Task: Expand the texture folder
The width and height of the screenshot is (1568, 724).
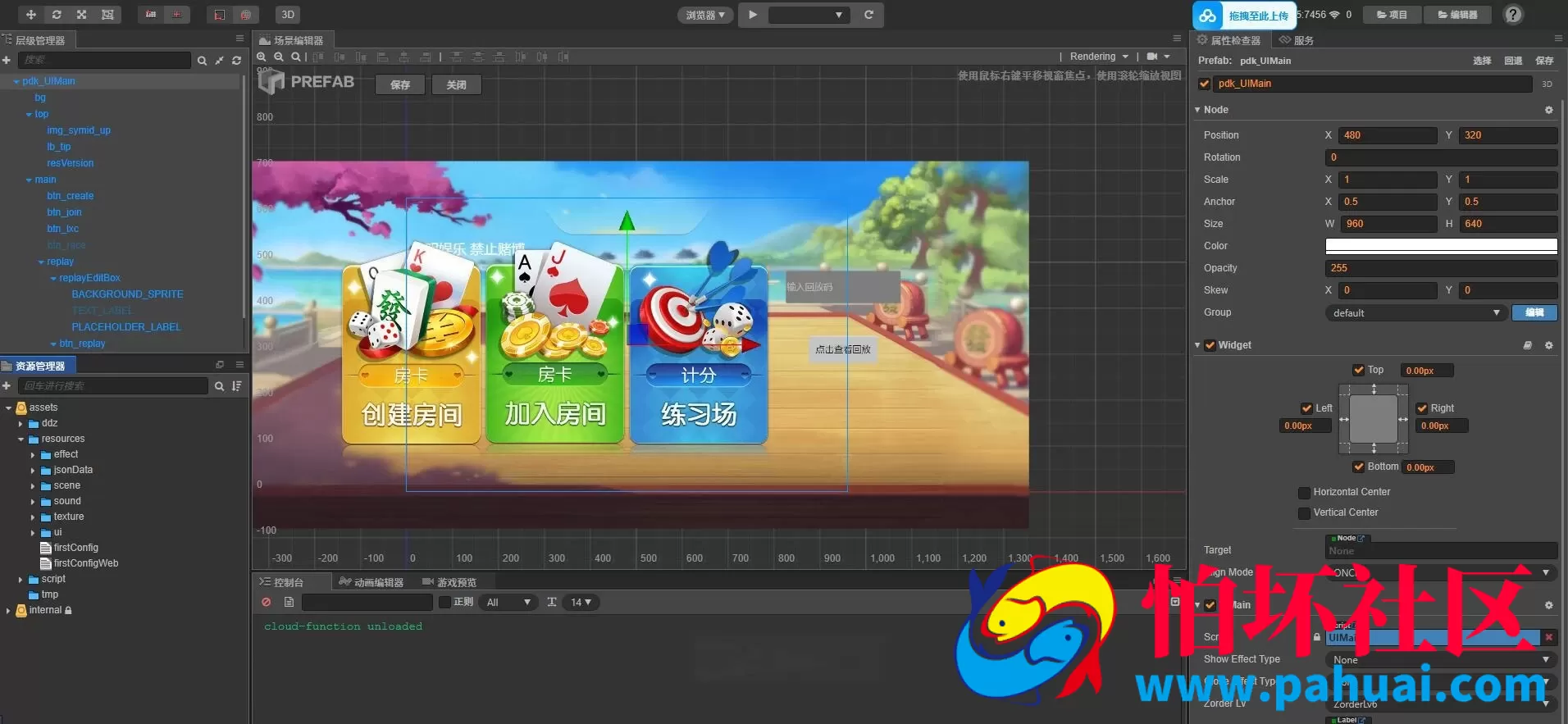Action: point(33,517)
